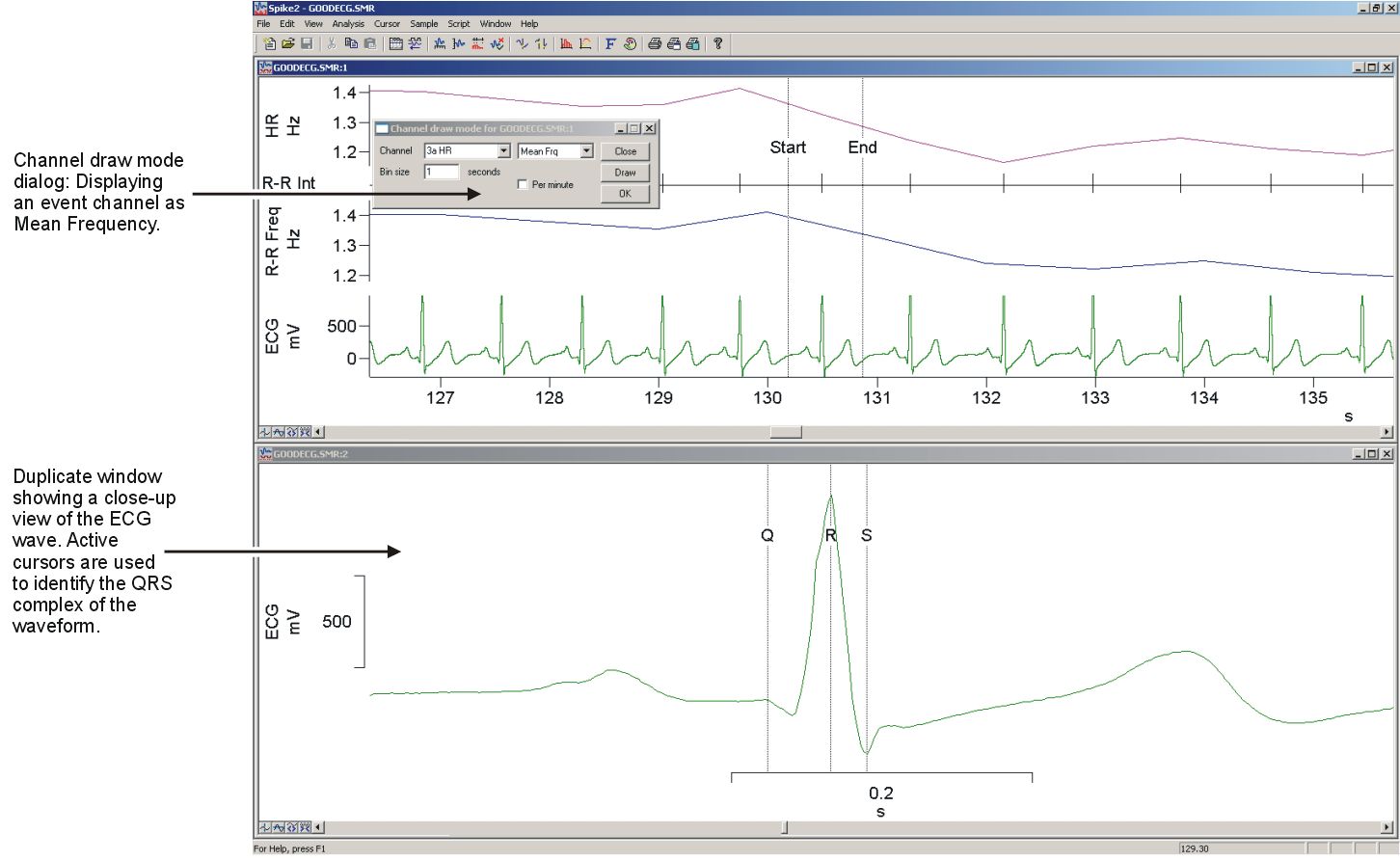
Task: Open the Help menu
Action: 529,23
